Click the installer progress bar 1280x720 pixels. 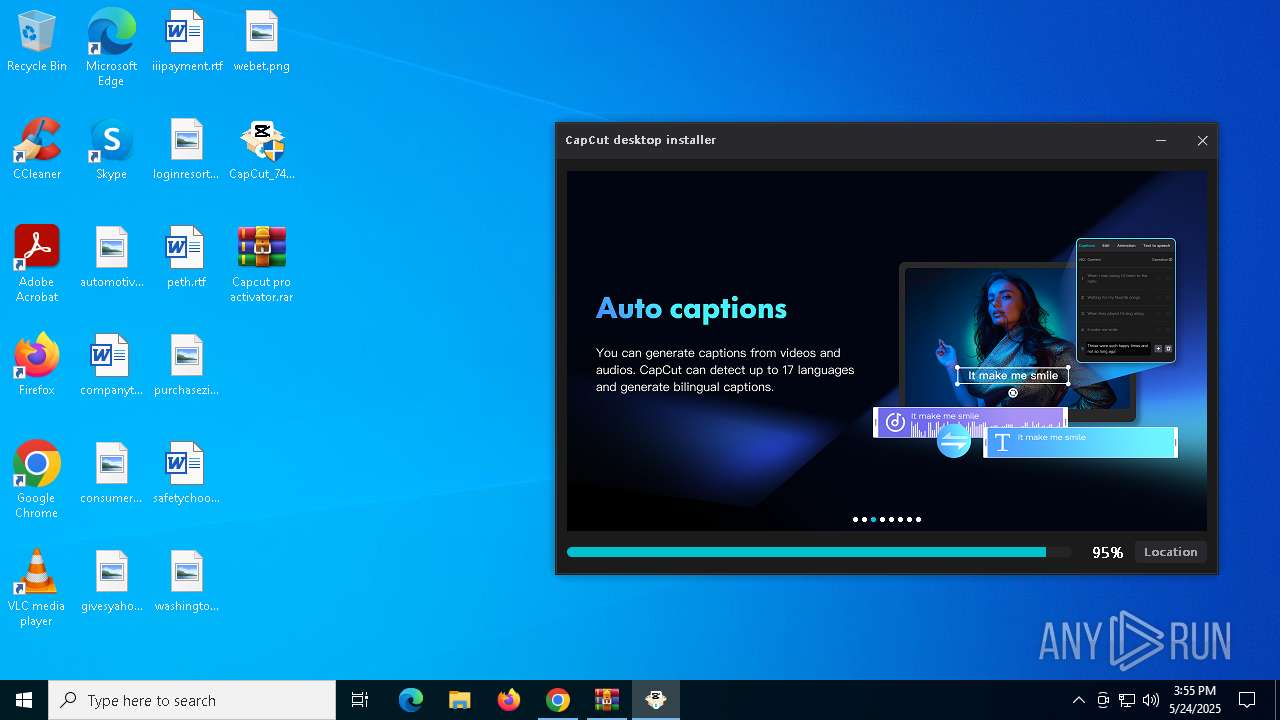819,552
